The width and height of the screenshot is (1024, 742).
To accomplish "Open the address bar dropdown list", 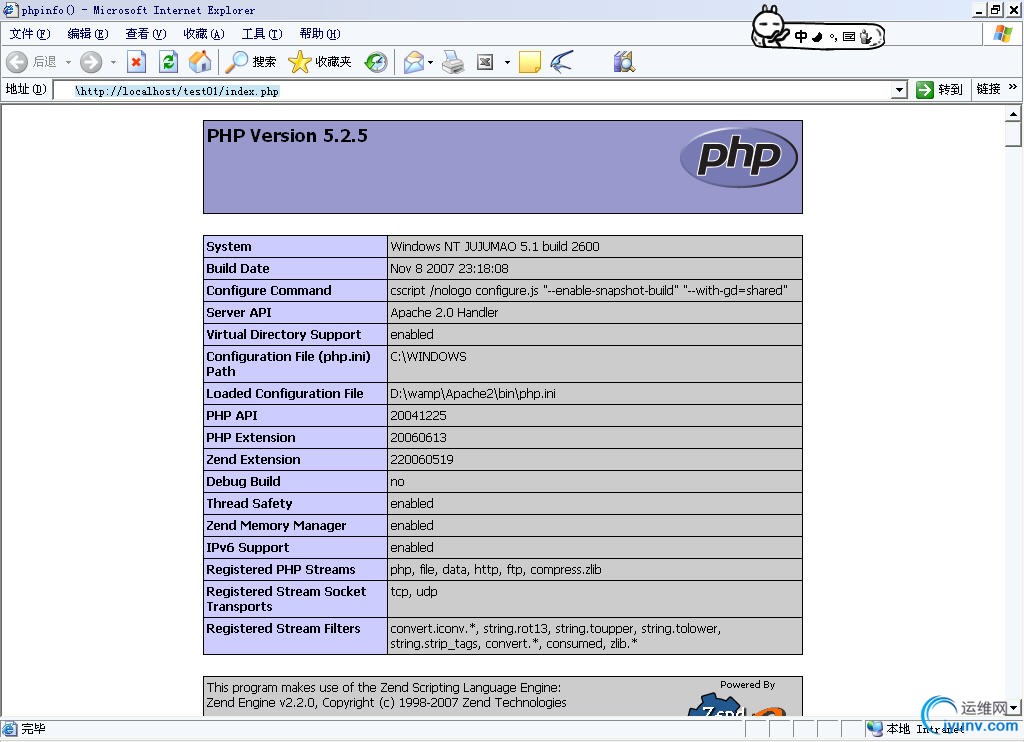I will [899, 90].
